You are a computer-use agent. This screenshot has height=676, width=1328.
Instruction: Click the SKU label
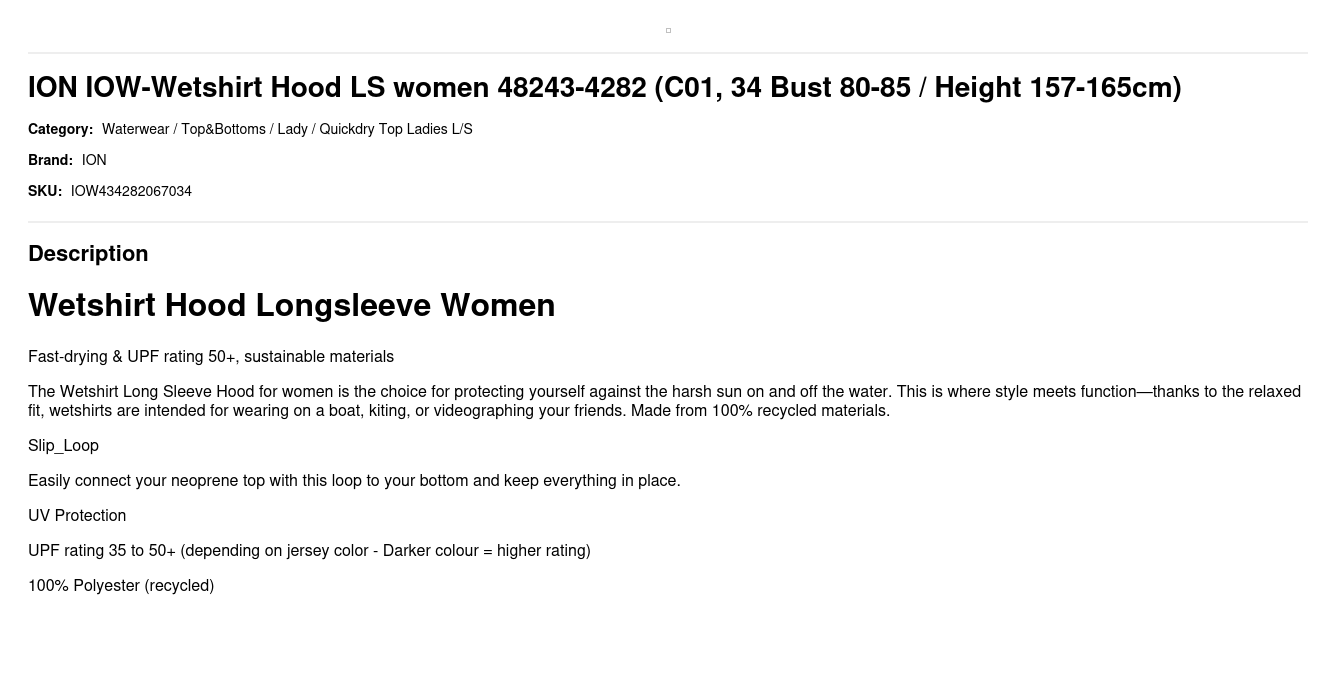pos(45,191)
